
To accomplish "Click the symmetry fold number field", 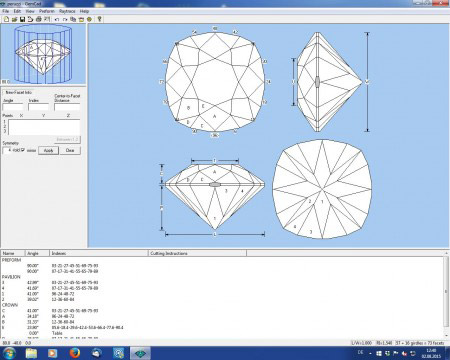I will point(7,150).
